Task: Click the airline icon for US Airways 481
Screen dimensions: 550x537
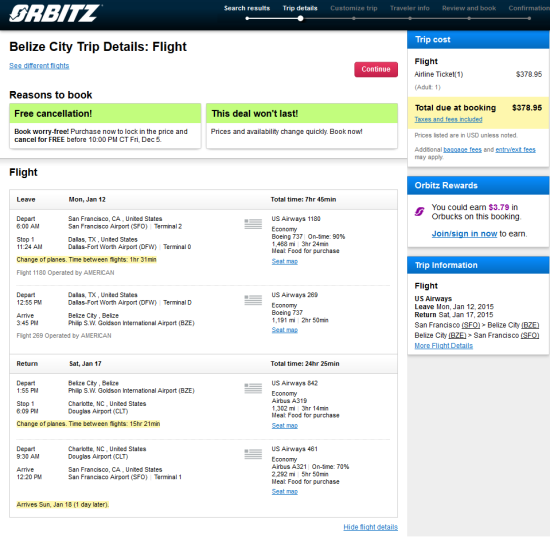Action: pos(253,454)
